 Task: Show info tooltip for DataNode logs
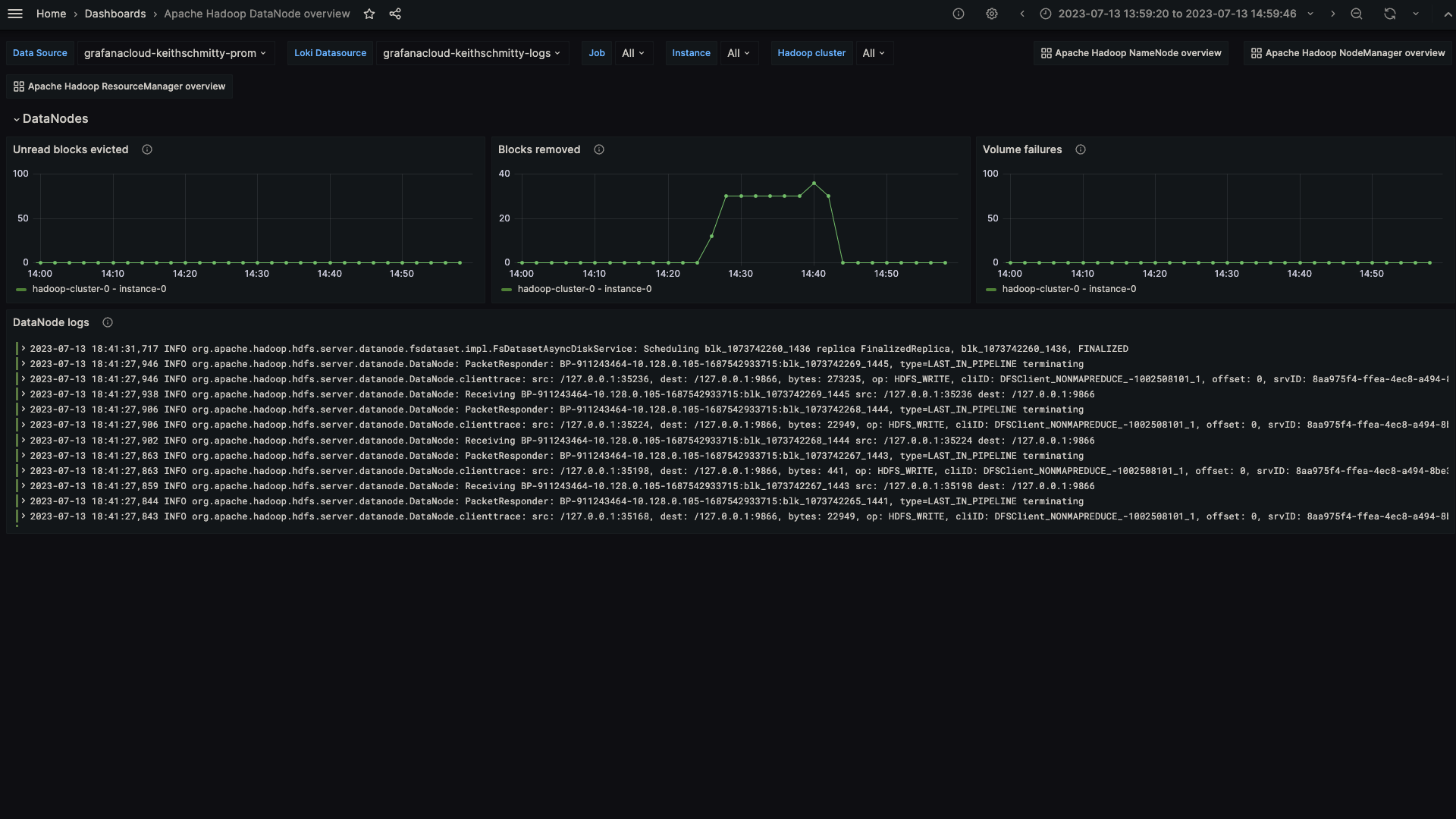point(108,322)
